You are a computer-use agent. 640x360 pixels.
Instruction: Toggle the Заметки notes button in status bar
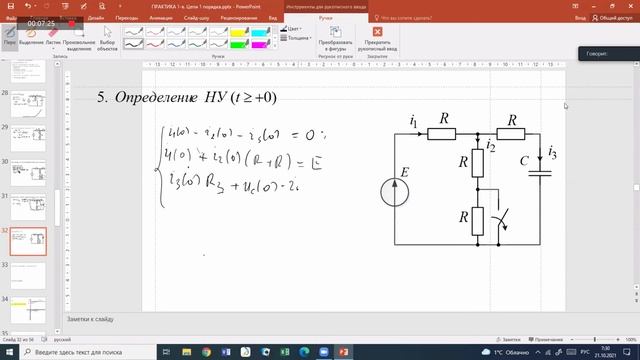coord(508,340)
